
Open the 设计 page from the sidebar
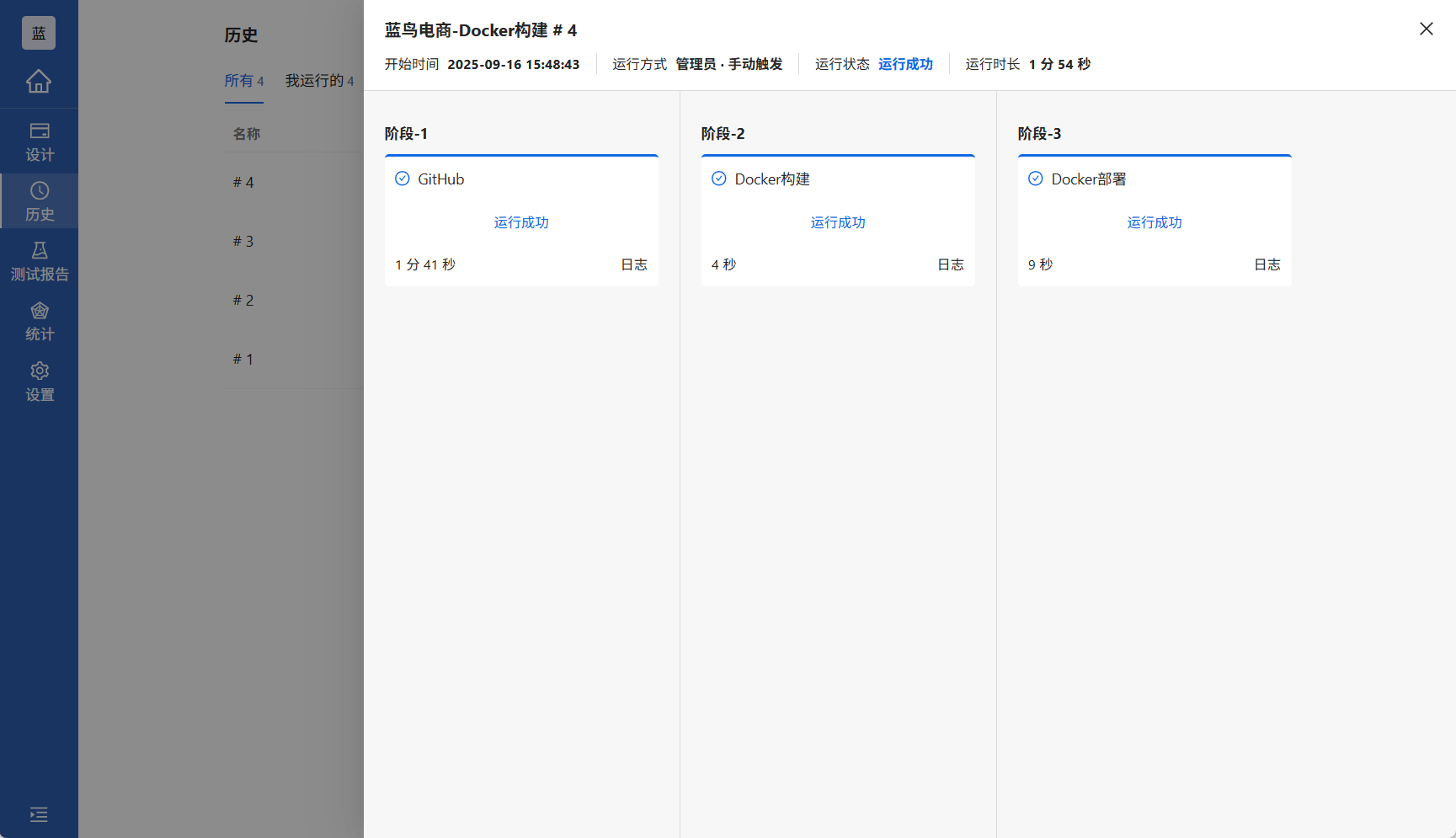39,141
